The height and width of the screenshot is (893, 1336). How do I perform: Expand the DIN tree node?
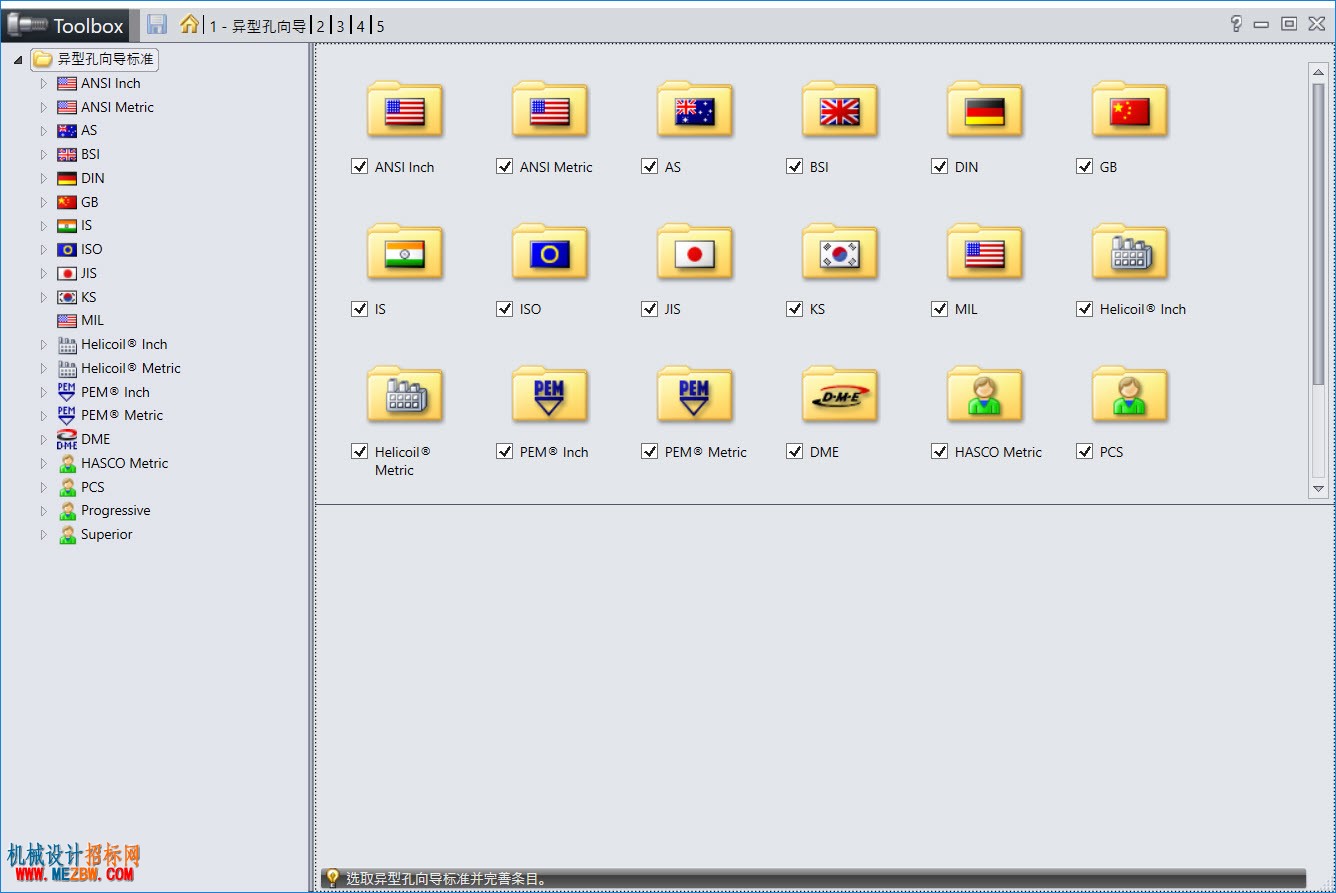(x=43, y=178)
